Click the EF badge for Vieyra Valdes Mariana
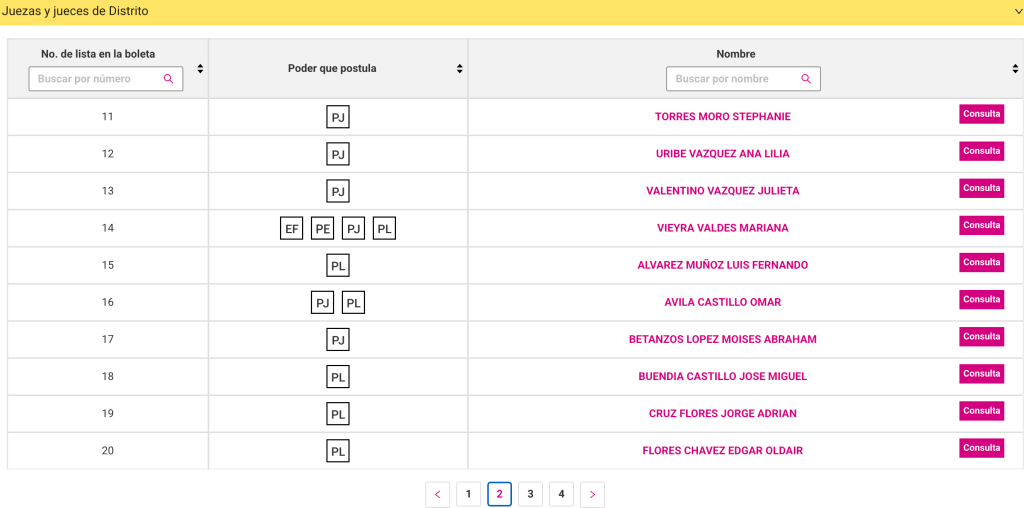Image resolution: width=1024 pixels, height=508 pixels. (x=292, y=229)
